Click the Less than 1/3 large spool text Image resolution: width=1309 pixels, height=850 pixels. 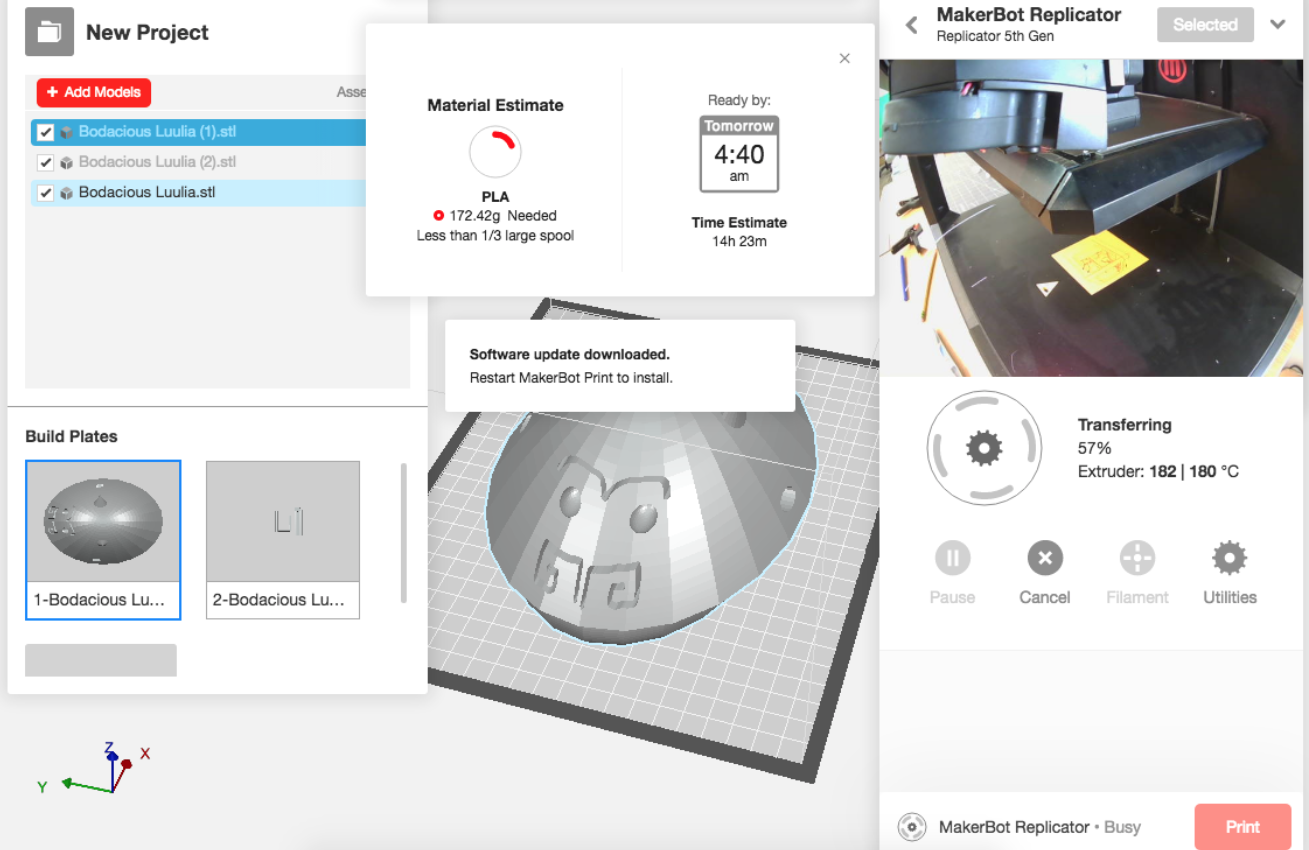coord(495,236)
